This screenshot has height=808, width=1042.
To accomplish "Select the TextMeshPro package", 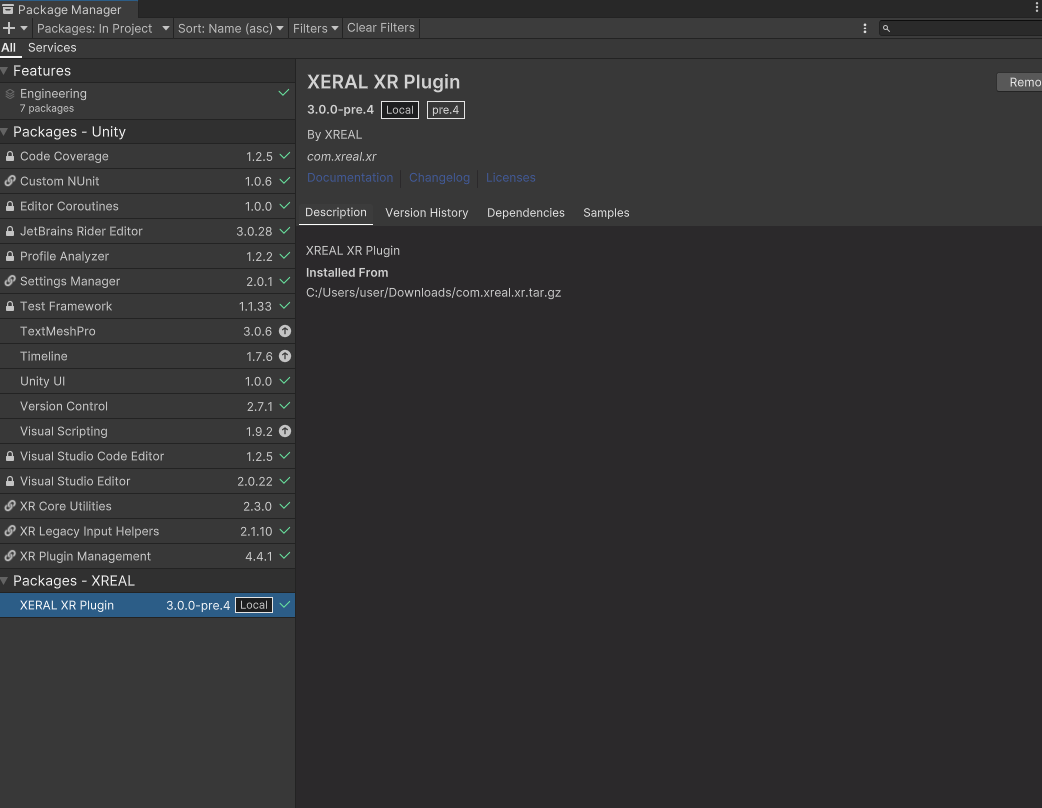I will click(x=148, y=331).
